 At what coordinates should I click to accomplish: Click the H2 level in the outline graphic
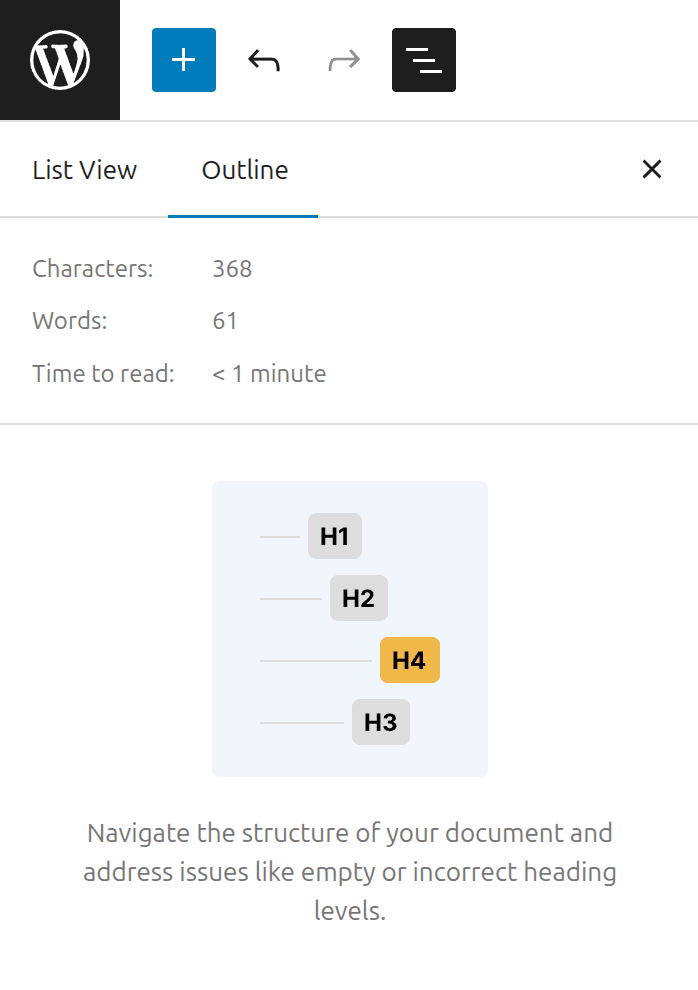(358, 598)
